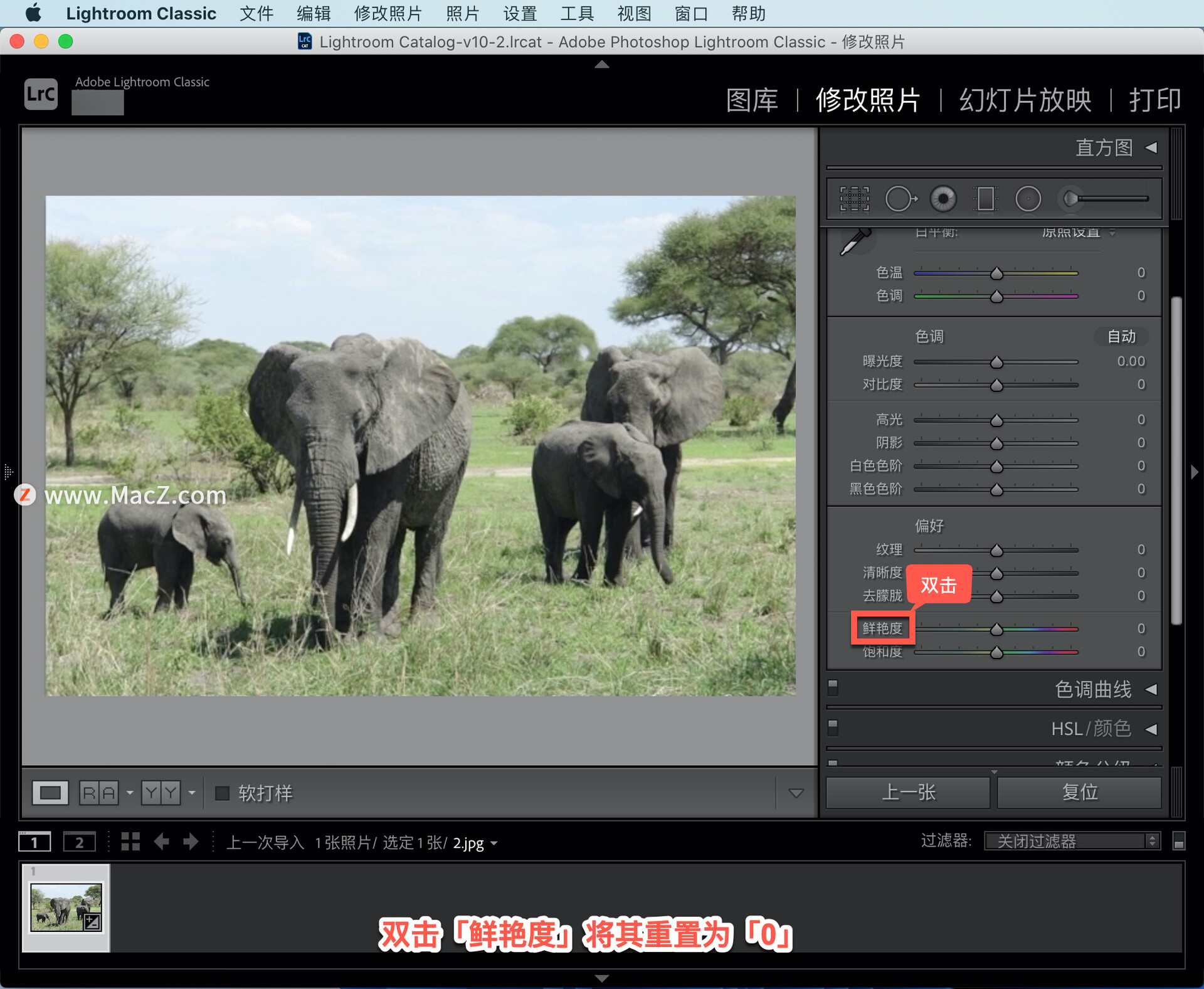Image resolution: width=1204 pixels, height=989 pixels.
Task: Expand the 色调曲线 panel triangle
Action: point(1151,689)
